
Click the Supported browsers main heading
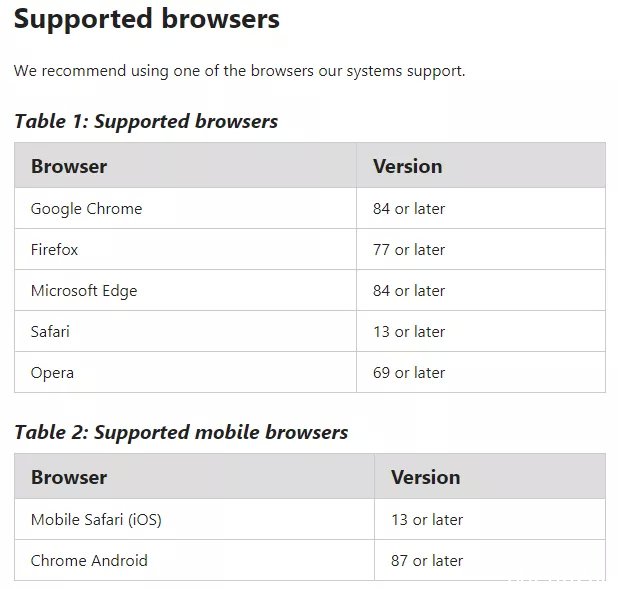pos(147,19)
